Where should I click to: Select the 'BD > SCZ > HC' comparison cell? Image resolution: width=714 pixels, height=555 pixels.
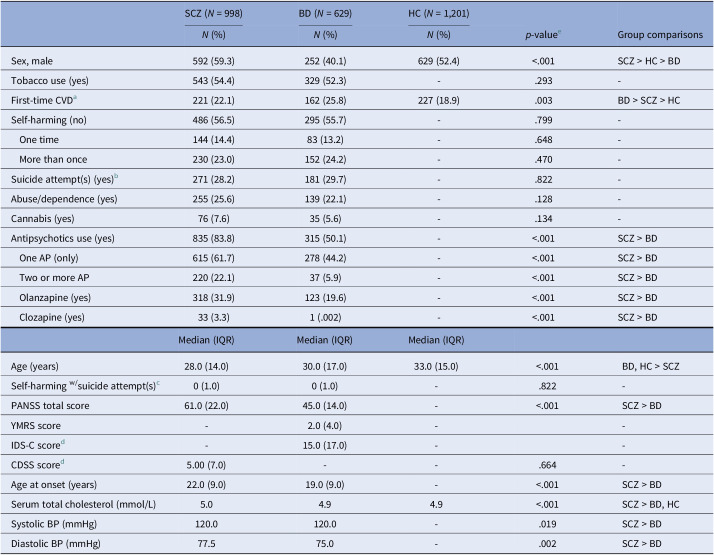pyautogui.click(x=649, y=100)
